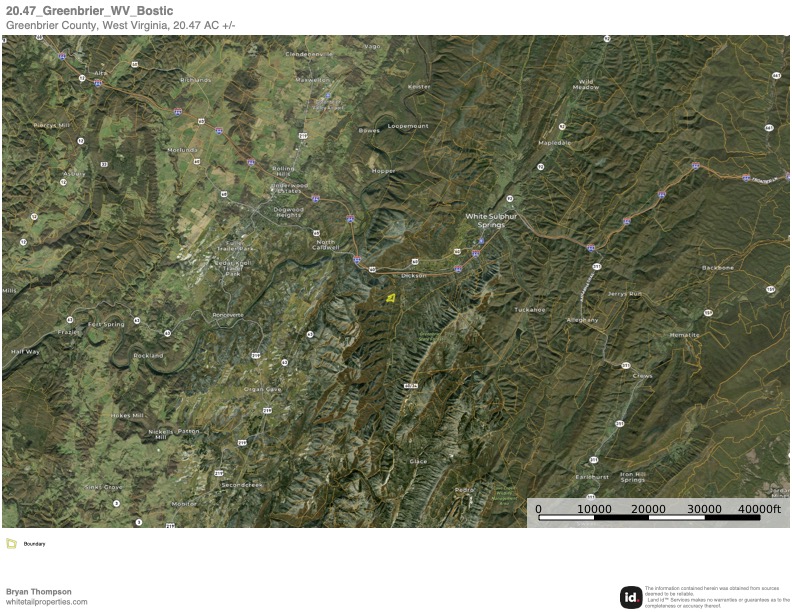This screenshot has height=612, width=792.
Task: Click the Route 219 shield near Maxwelton
Action: pos(303,134)
